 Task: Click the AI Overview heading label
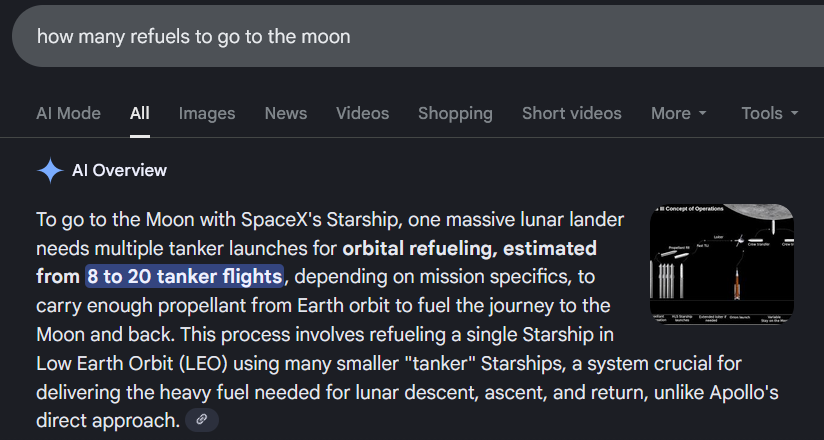click(119, 170)
